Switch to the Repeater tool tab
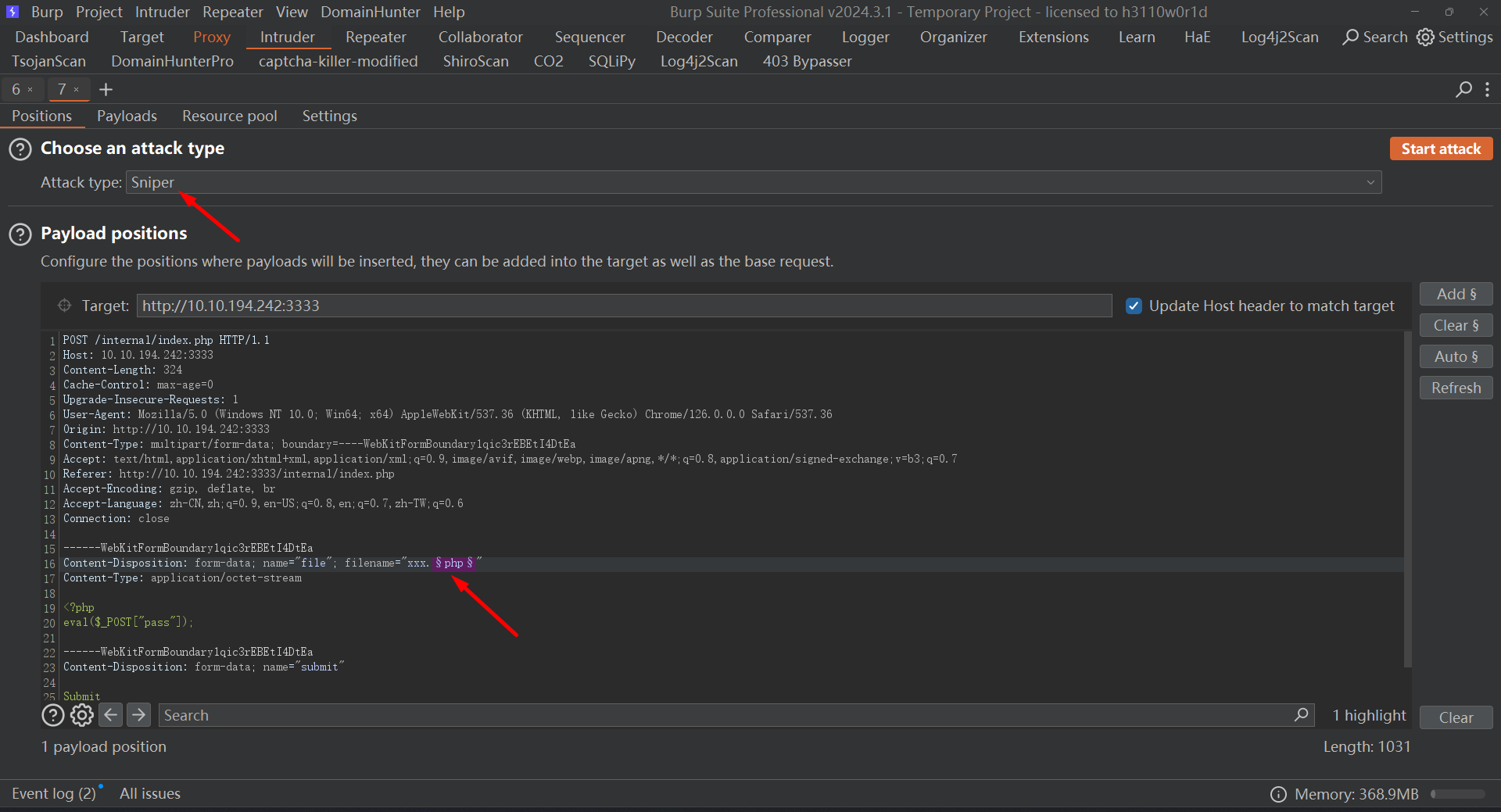1501x812 pixels. 376,37
